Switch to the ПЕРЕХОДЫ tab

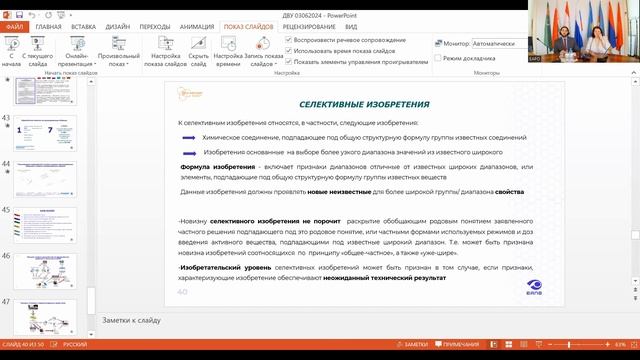pyautogui.click(x=155, y=27)
